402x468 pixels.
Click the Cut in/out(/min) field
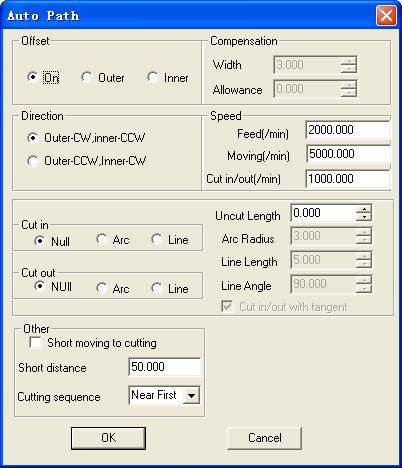click(x=347, y=179)
